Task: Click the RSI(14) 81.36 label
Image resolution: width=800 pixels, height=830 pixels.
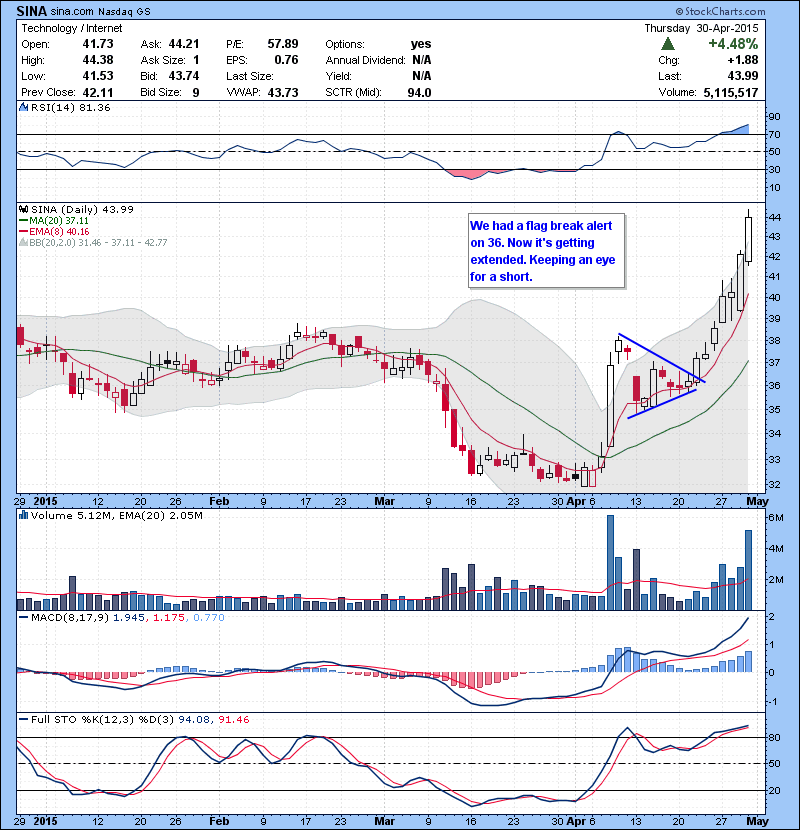Action: click(70, 107)
